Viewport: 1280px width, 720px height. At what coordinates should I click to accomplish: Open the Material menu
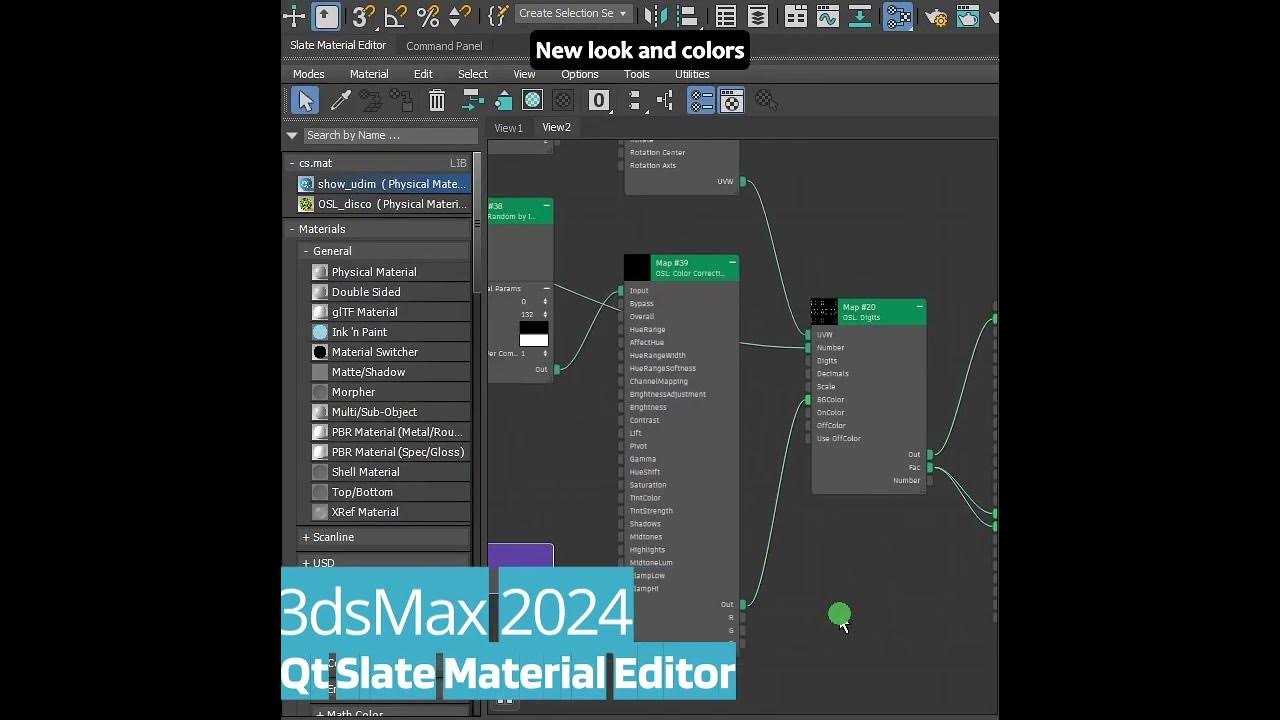(x=369, y=74)
